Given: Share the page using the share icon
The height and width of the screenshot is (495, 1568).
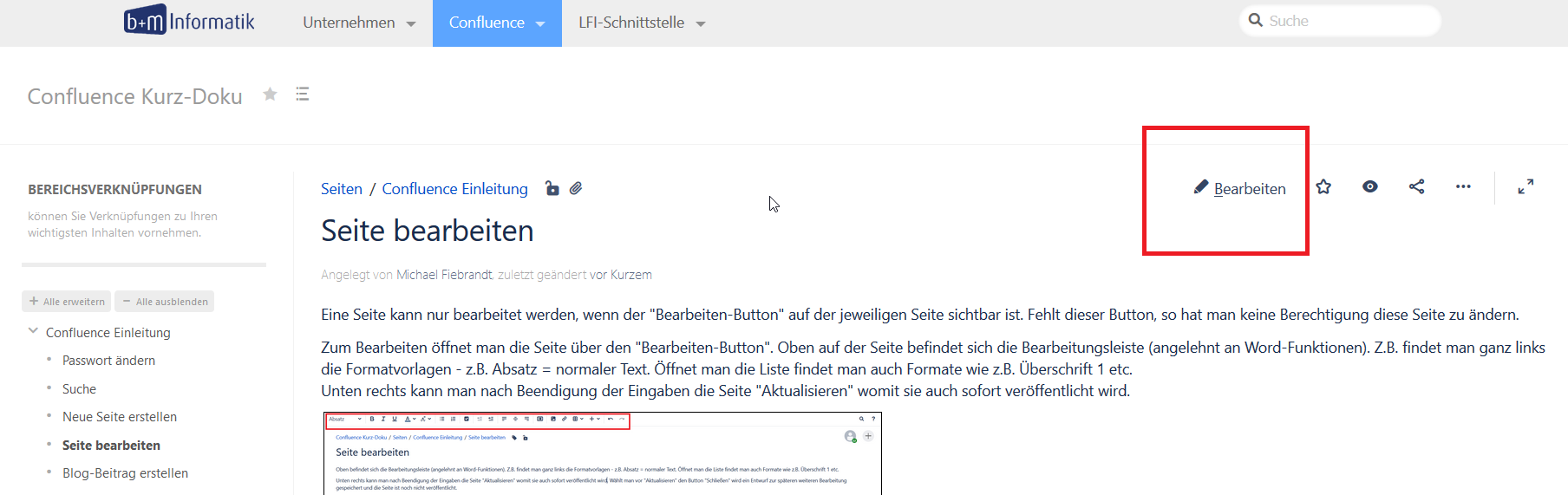Looking at the screenshot, I should point(1417,186).
